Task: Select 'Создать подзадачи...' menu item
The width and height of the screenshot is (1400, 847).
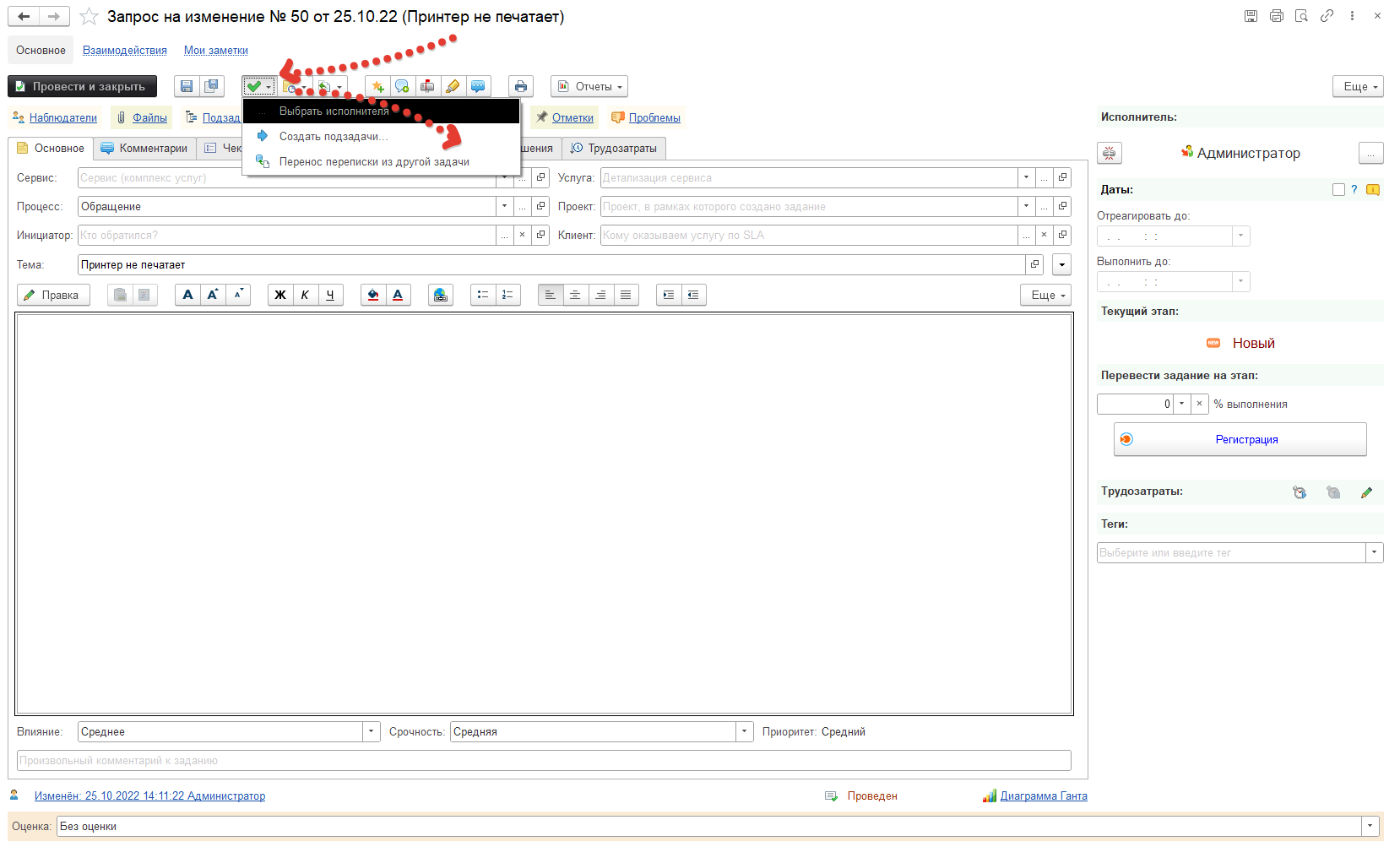Action: [x=334, y=137]
